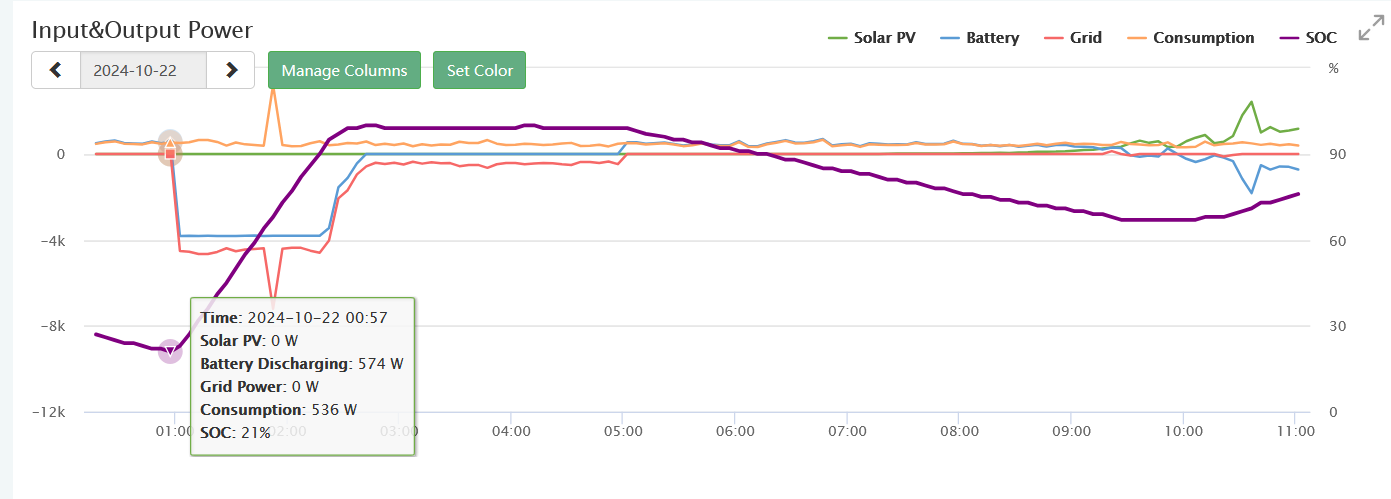Click the red Grid legend line

click(x=1053, y=38)
